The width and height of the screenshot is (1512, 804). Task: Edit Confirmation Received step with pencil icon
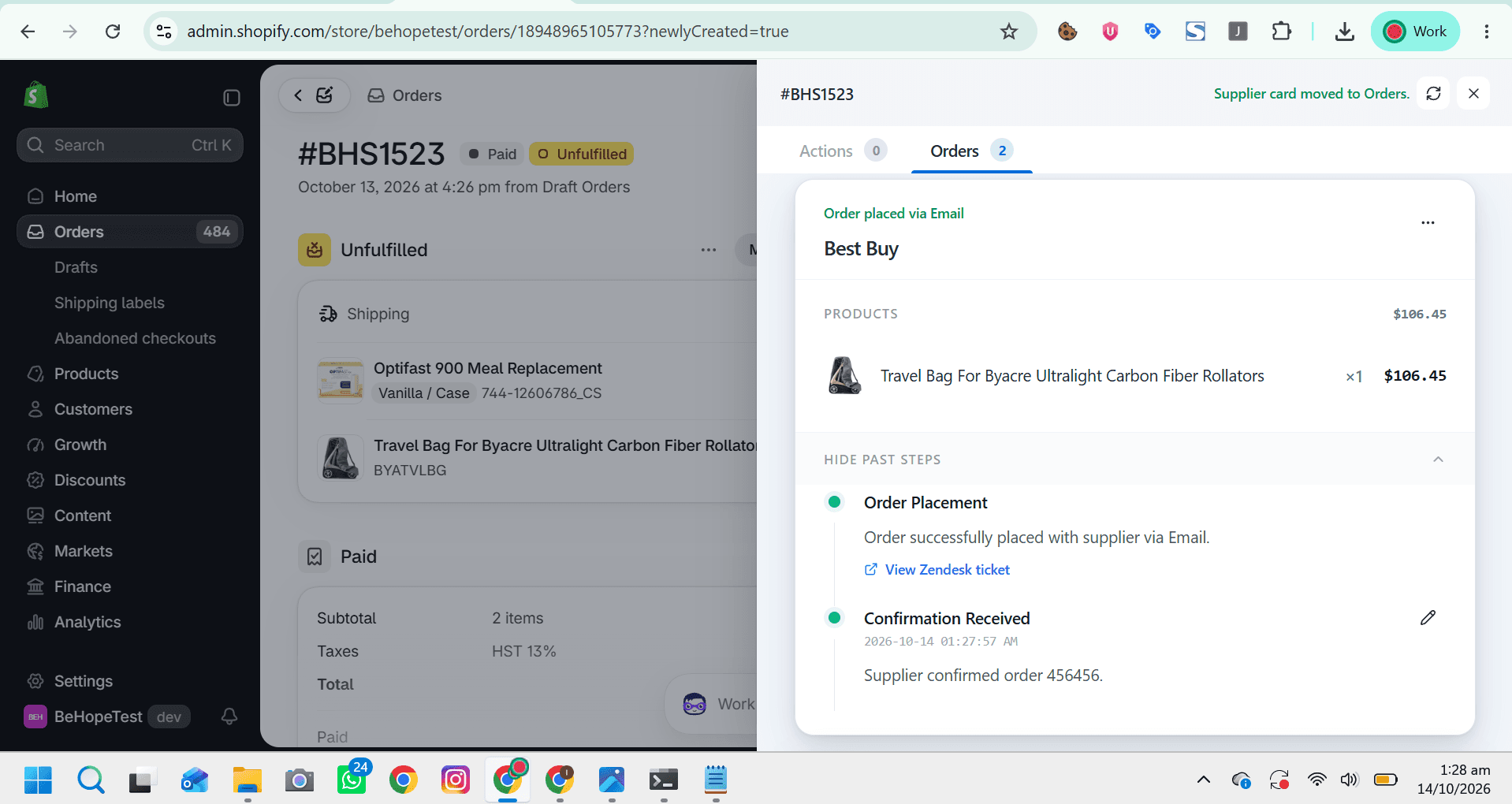[1428, 618]
